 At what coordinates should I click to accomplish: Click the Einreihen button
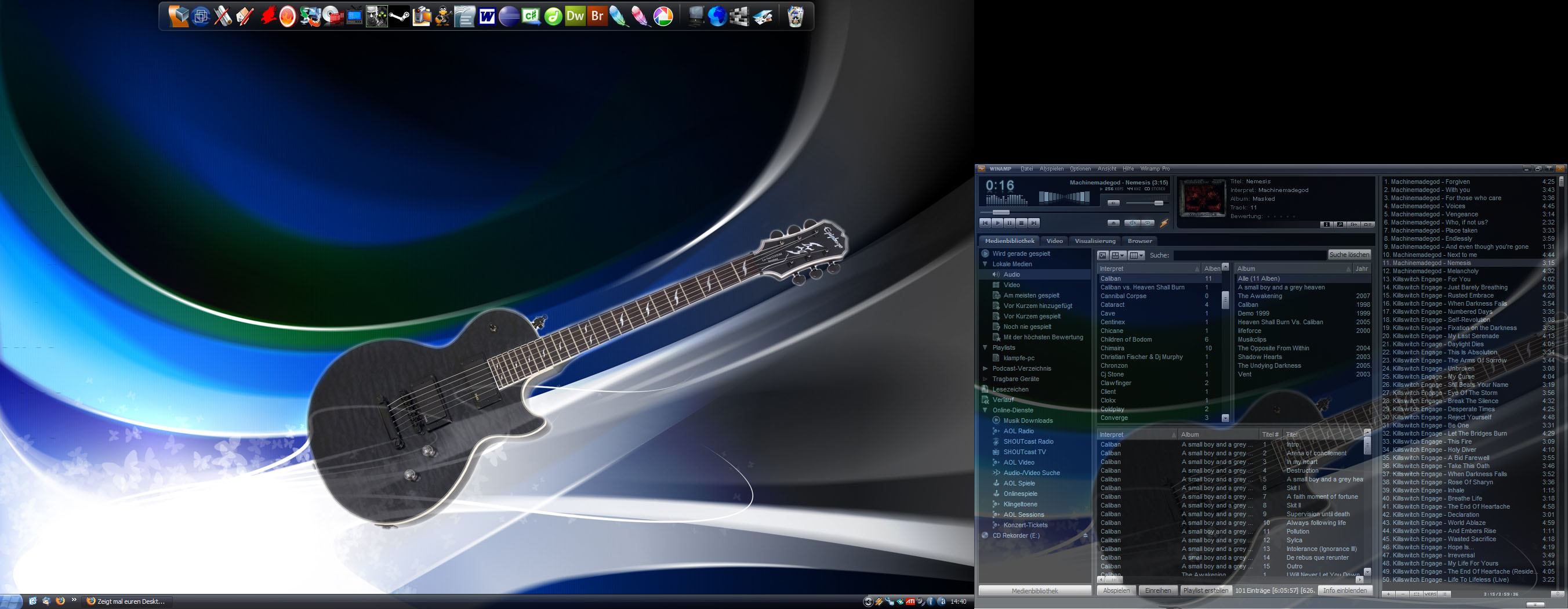click(1158, 590)
